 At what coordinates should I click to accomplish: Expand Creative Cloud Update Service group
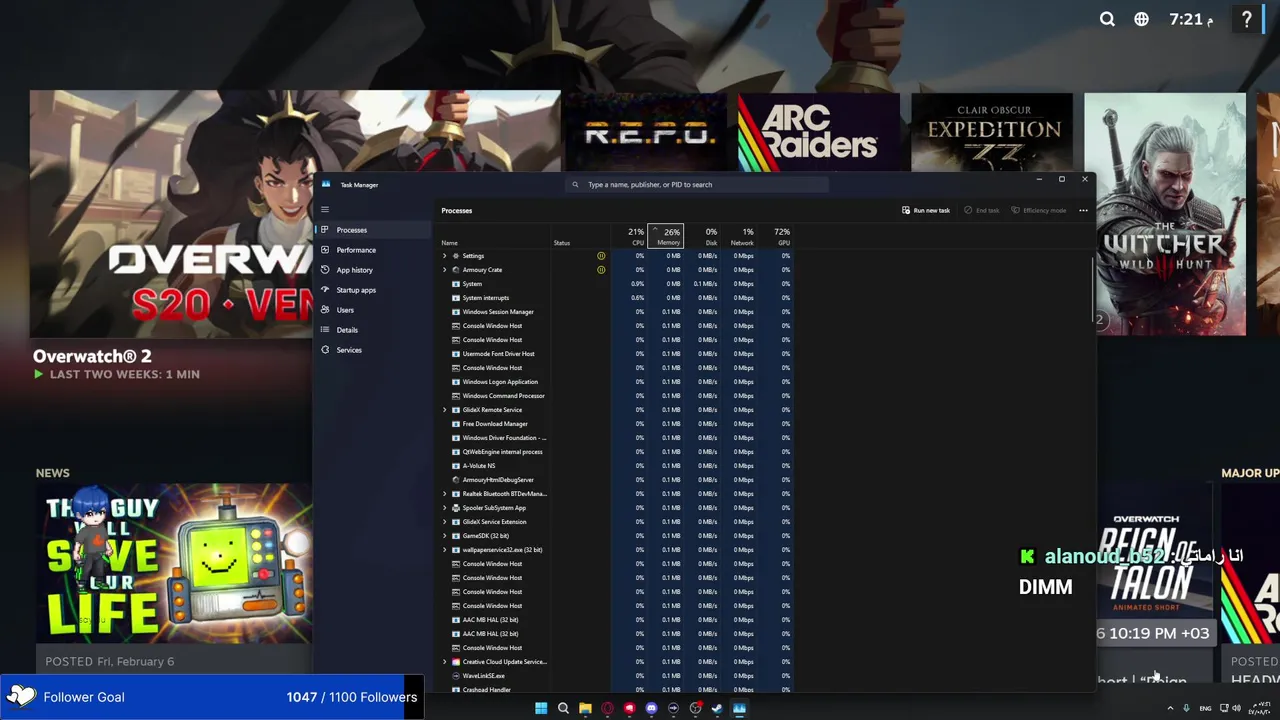[445, 662]
